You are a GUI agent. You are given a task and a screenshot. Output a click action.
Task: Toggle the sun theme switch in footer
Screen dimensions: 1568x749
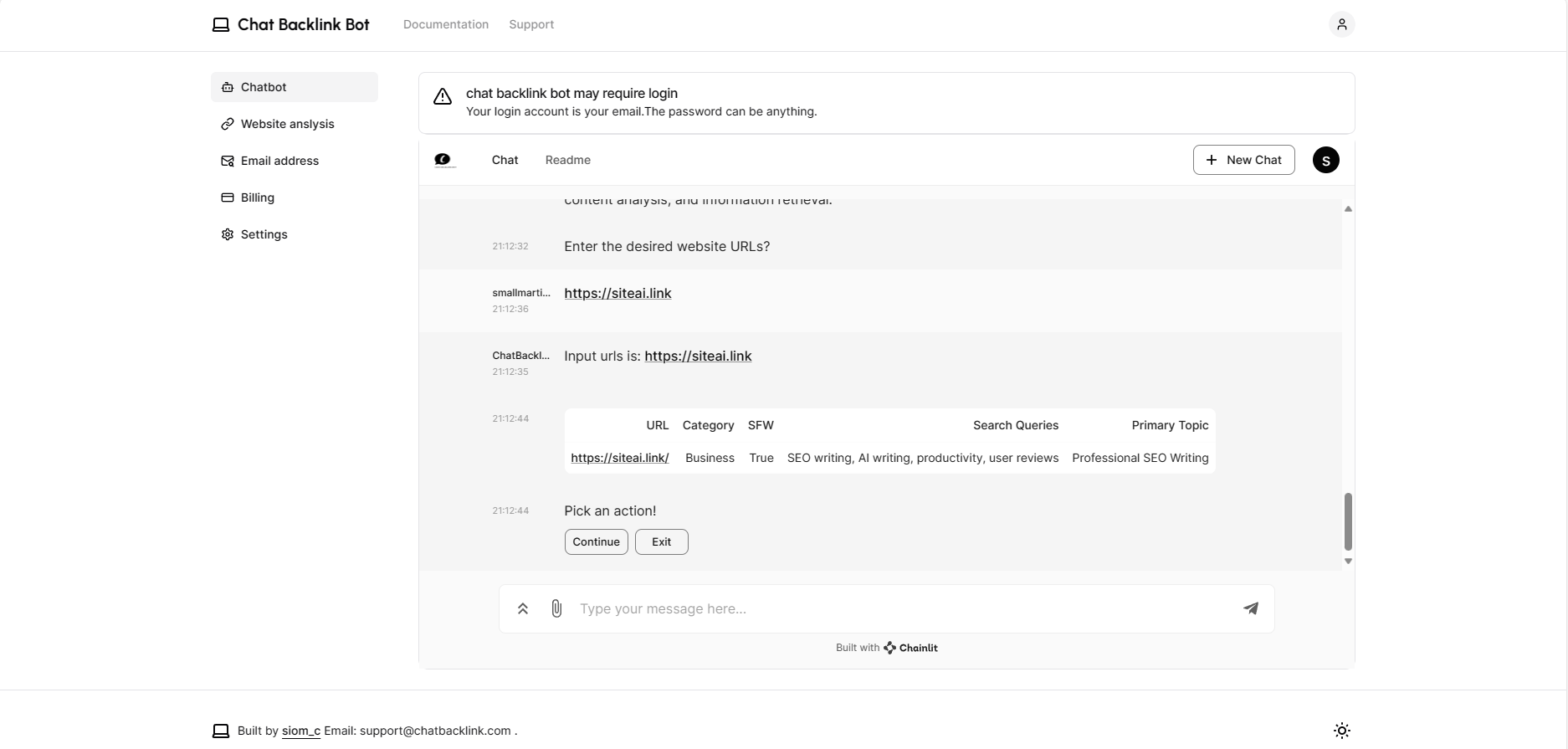[1341, 731]
